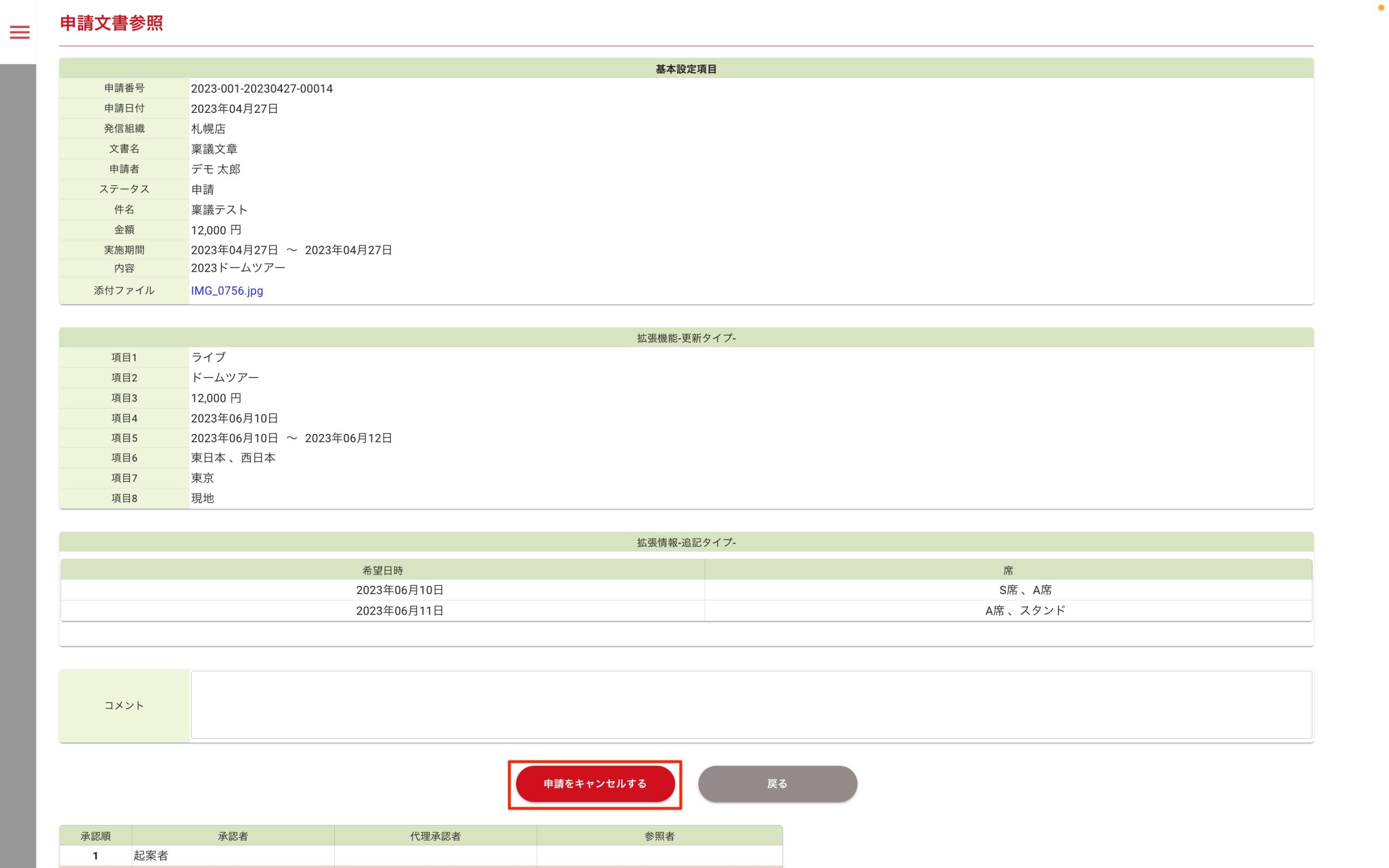Focus the コメント text area
1389x868 pixels.
point(751,704)
